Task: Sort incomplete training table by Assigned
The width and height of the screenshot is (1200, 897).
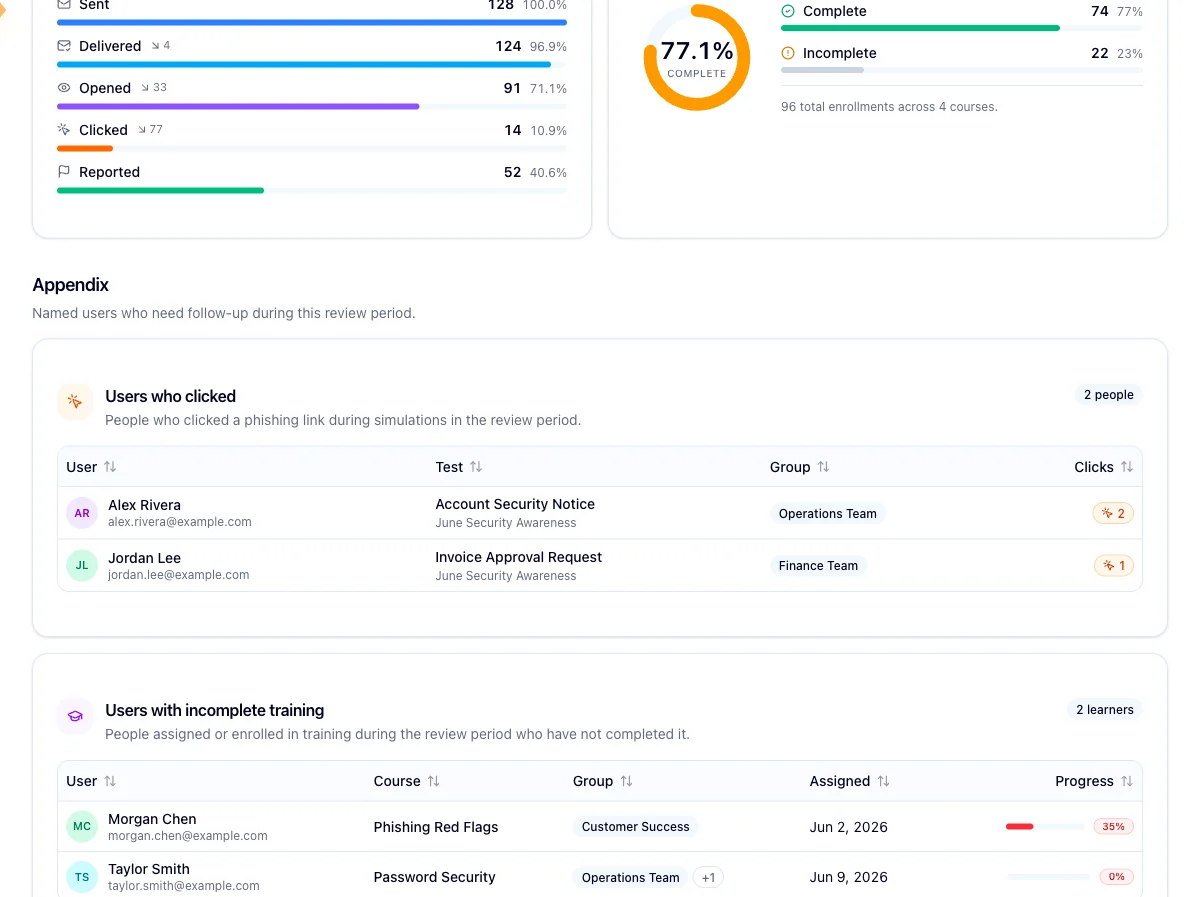Action: (x=850, y=781)
